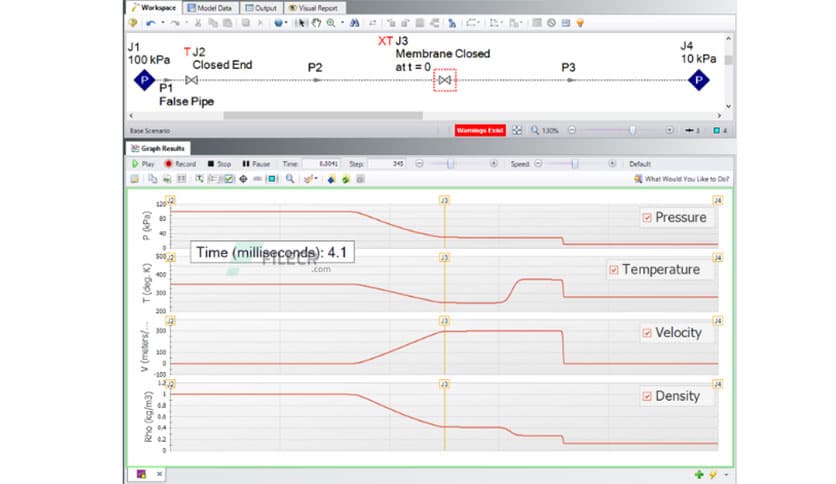Select the J1 100 kPa tank junction
The width and height of the screenshot is (836, 484).
pyautogui.click(x=143, y=81)
